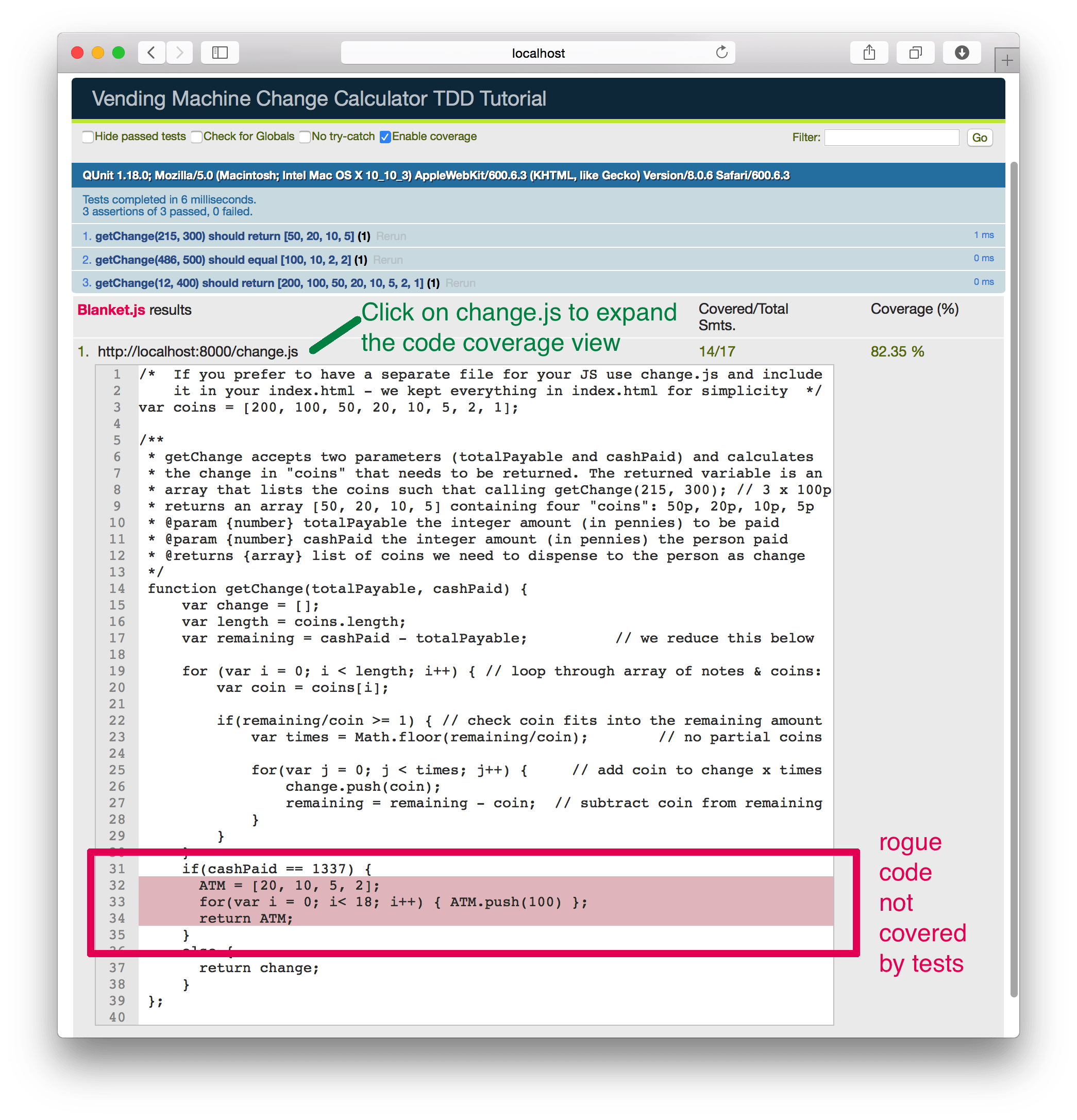
Task: Click code line 'if(cashPaid == 1337) {'
Action: (277, 869)
